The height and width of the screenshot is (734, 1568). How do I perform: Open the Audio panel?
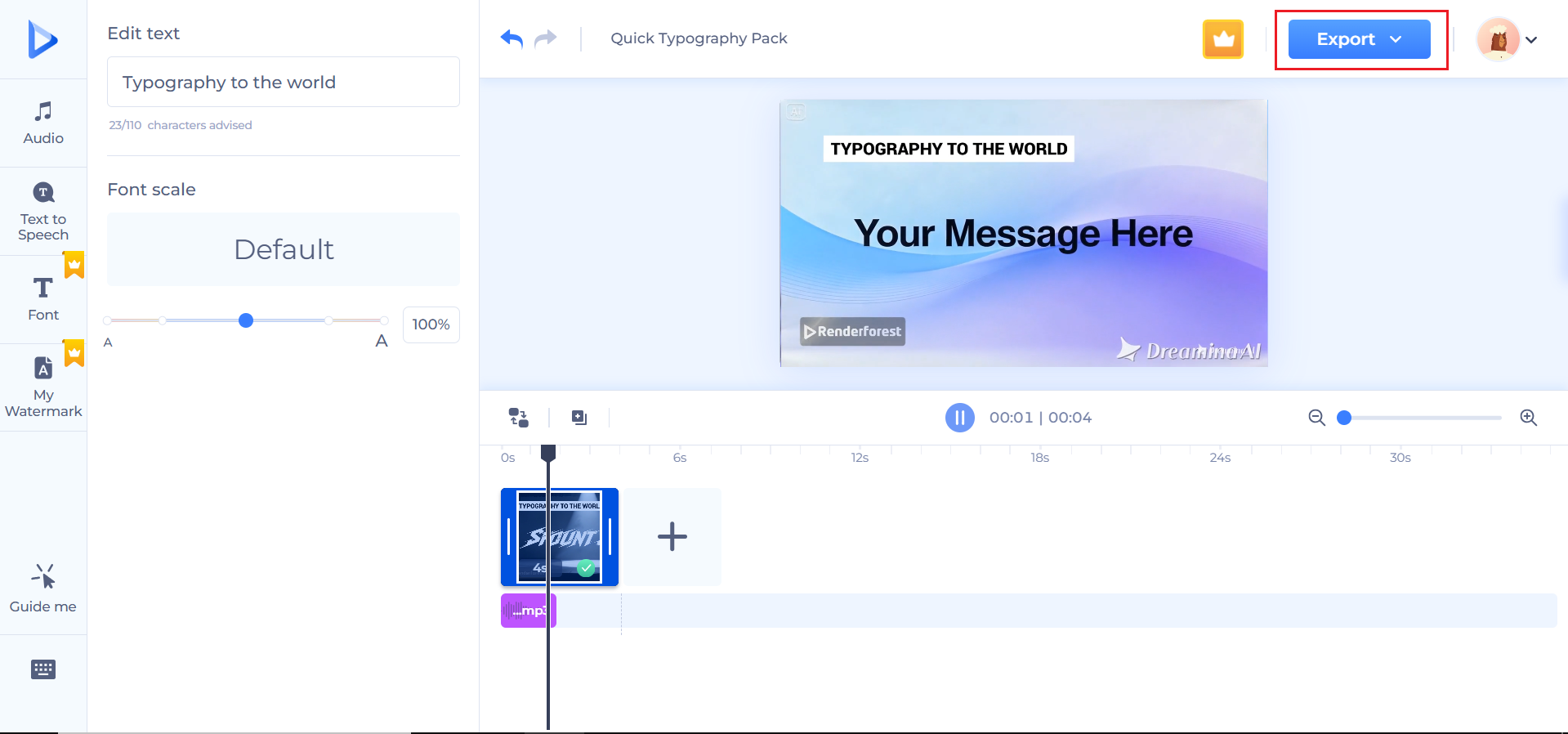(43, 123)
